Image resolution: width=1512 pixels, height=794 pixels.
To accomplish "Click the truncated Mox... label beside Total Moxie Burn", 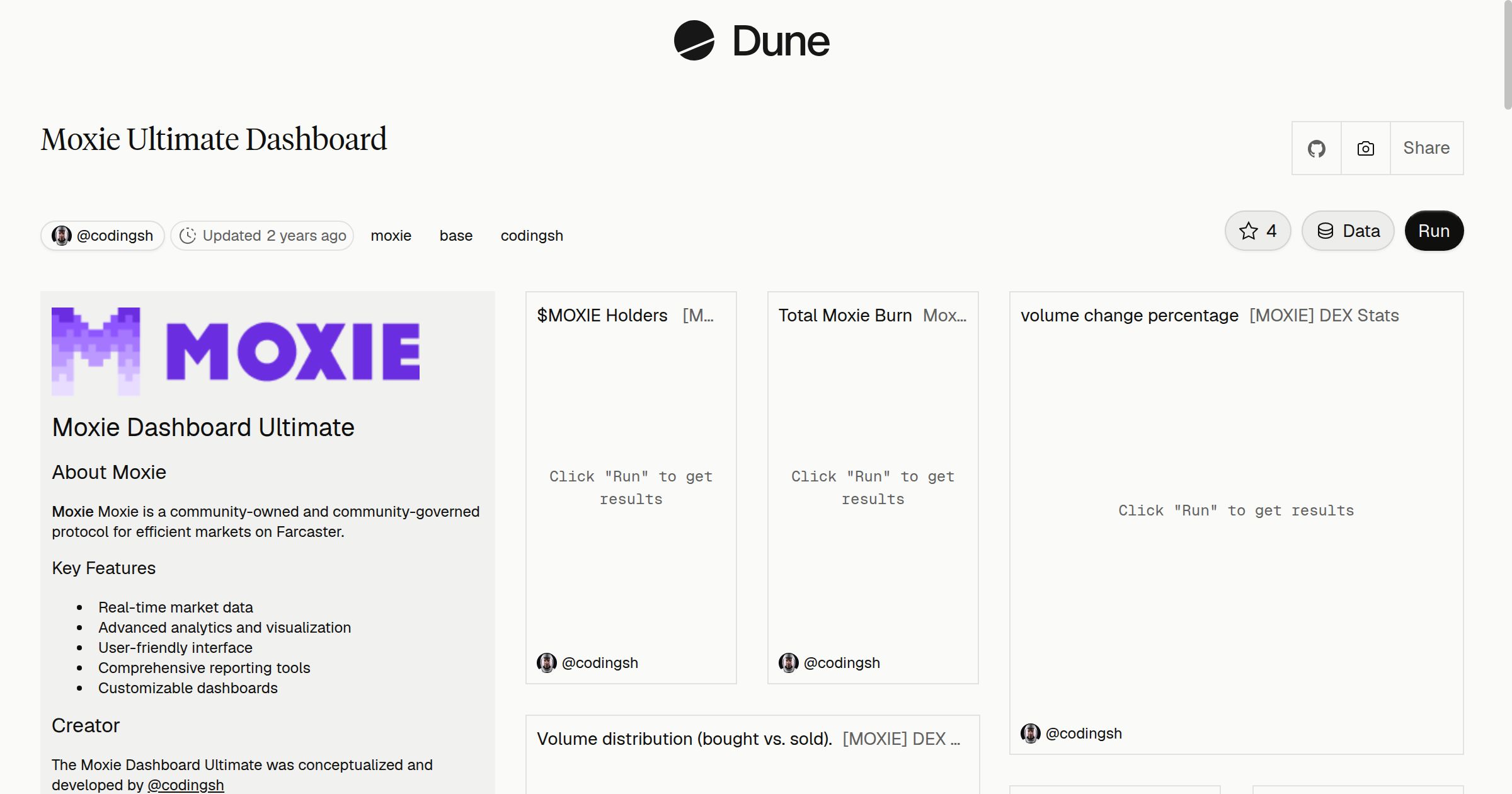I will click(x=945, y=315).
